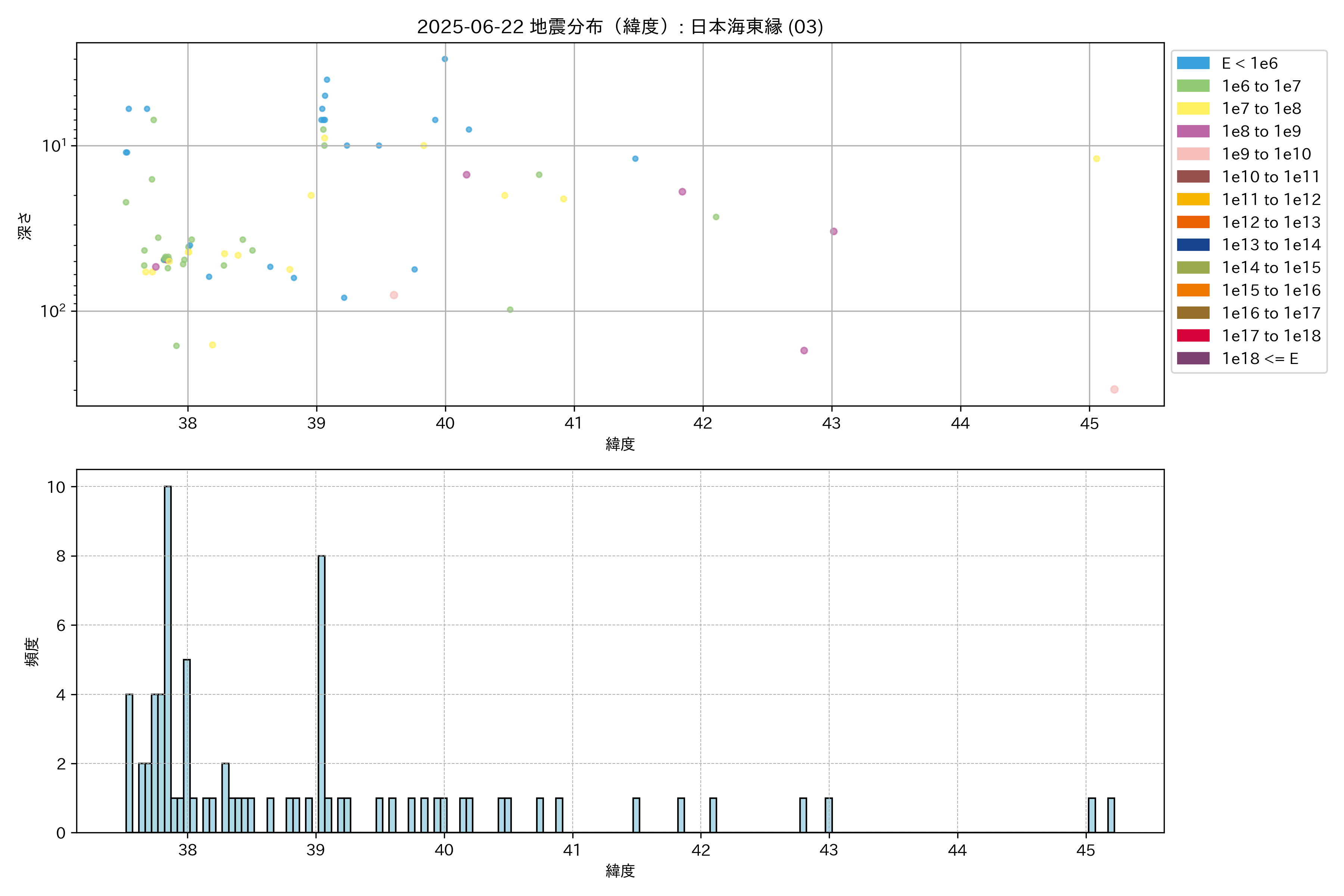
Task: Click the '頻度' y-axis label on histogram
Action: pos(32,651)
